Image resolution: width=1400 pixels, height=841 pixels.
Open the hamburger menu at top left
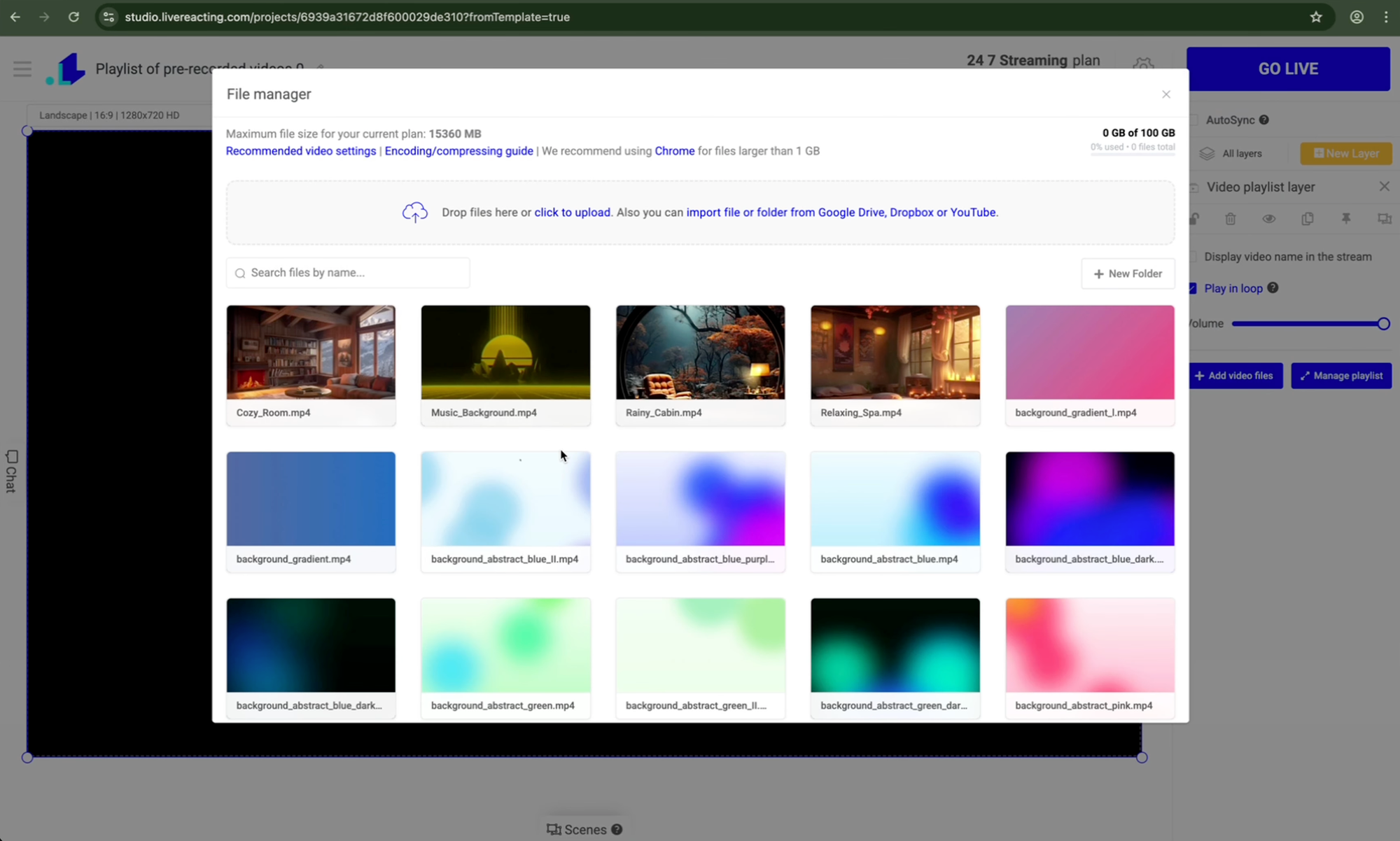22,69
